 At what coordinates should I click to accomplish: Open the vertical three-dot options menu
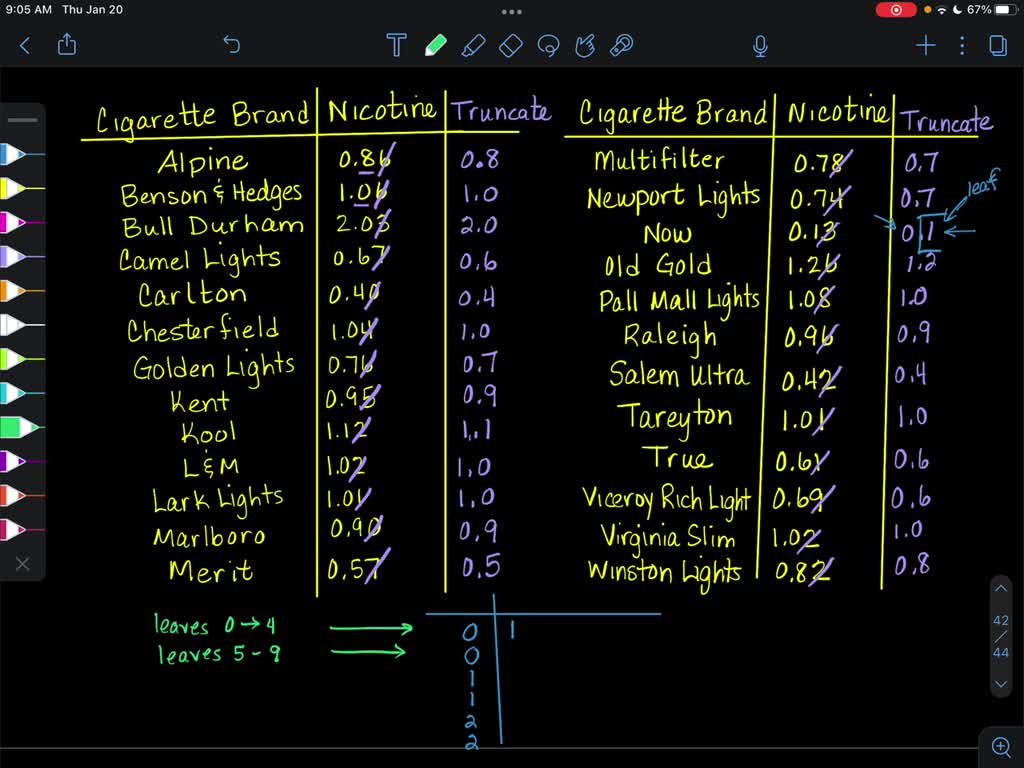coord(962,45)
